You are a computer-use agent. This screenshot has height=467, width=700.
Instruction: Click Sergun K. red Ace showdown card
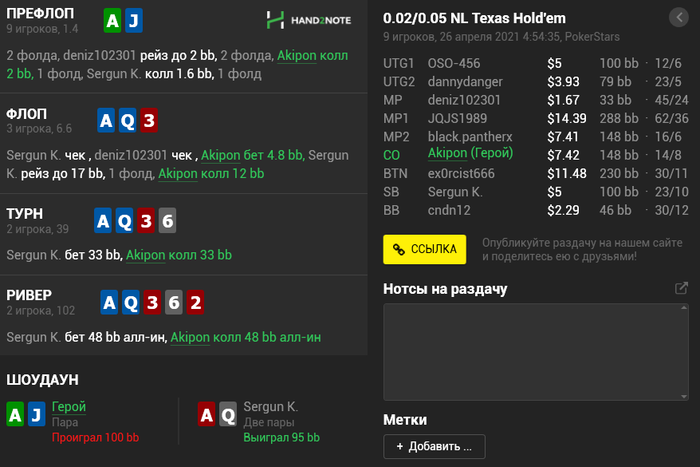pyautogui.click(x=207, y=414)
